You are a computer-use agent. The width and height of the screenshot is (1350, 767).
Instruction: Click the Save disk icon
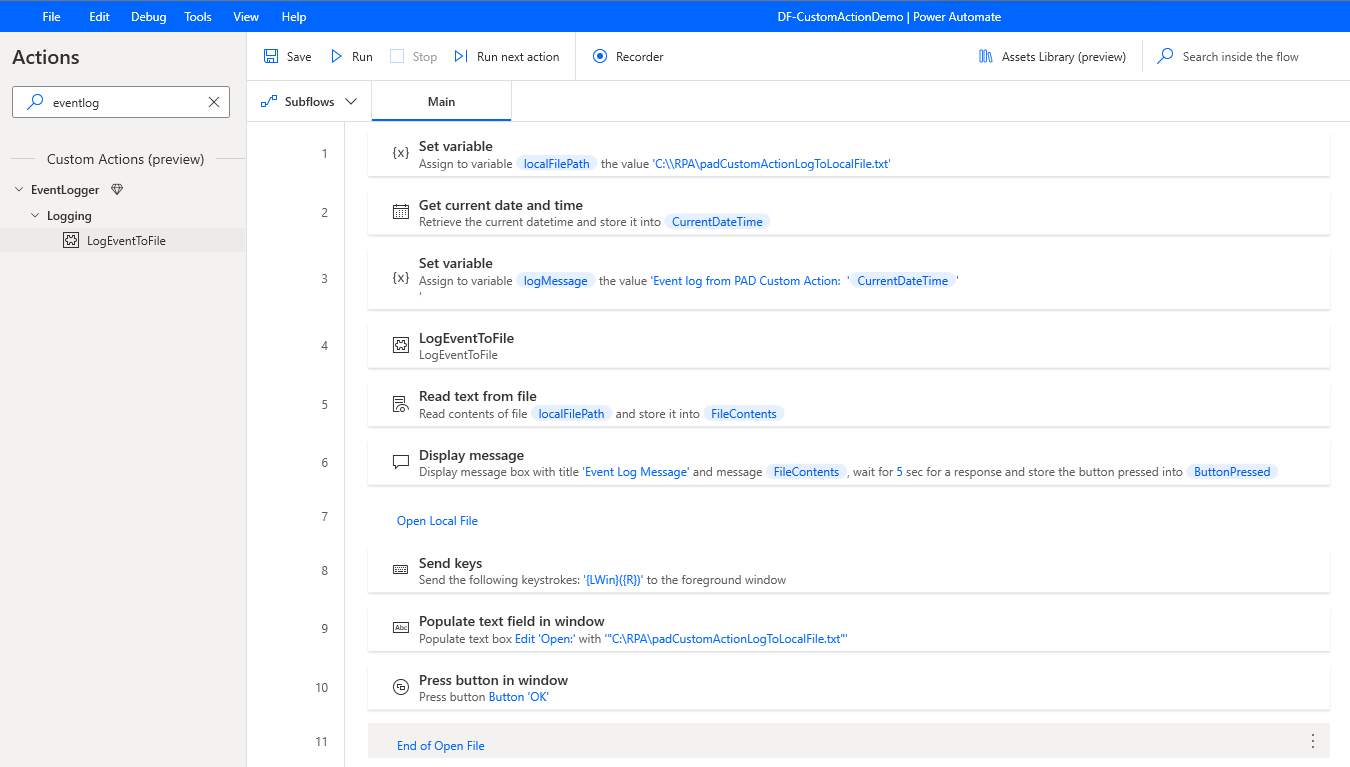tap(271, 57)
